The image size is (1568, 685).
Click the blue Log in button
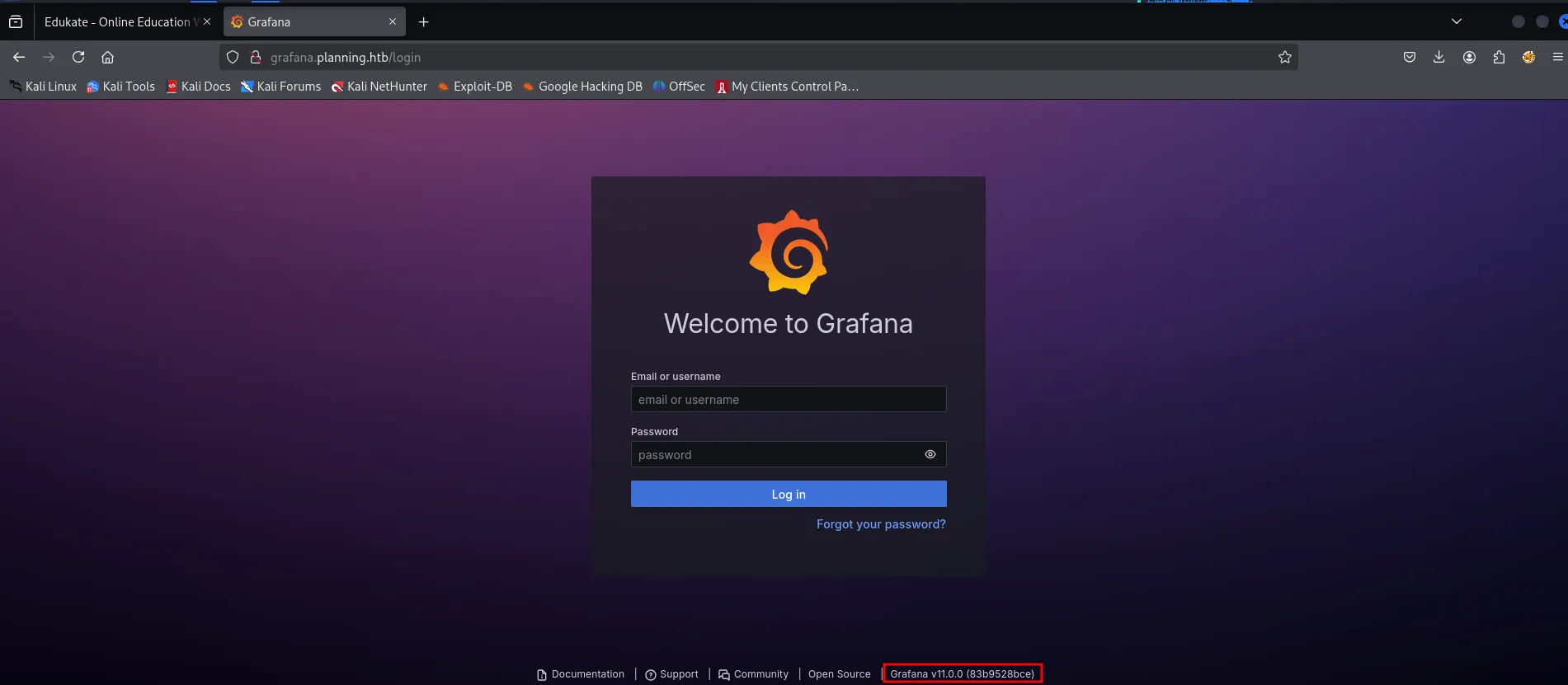pyautogui.click(x=789, y=494)
